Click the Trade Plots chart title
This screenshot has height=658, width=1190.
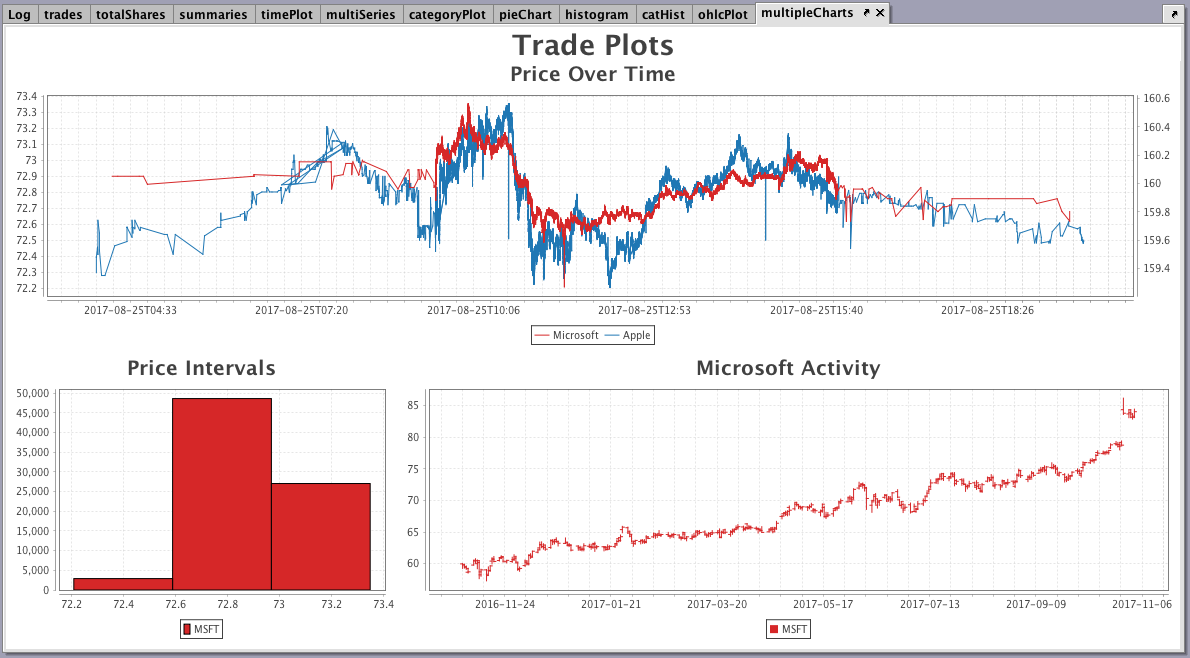tap(593, 46)
